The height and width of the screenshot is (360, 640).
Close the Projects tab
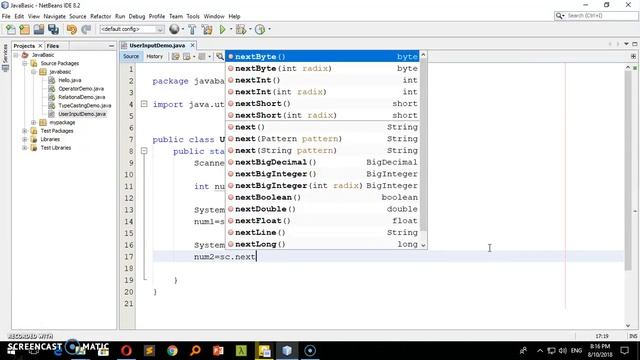[40, 46]
